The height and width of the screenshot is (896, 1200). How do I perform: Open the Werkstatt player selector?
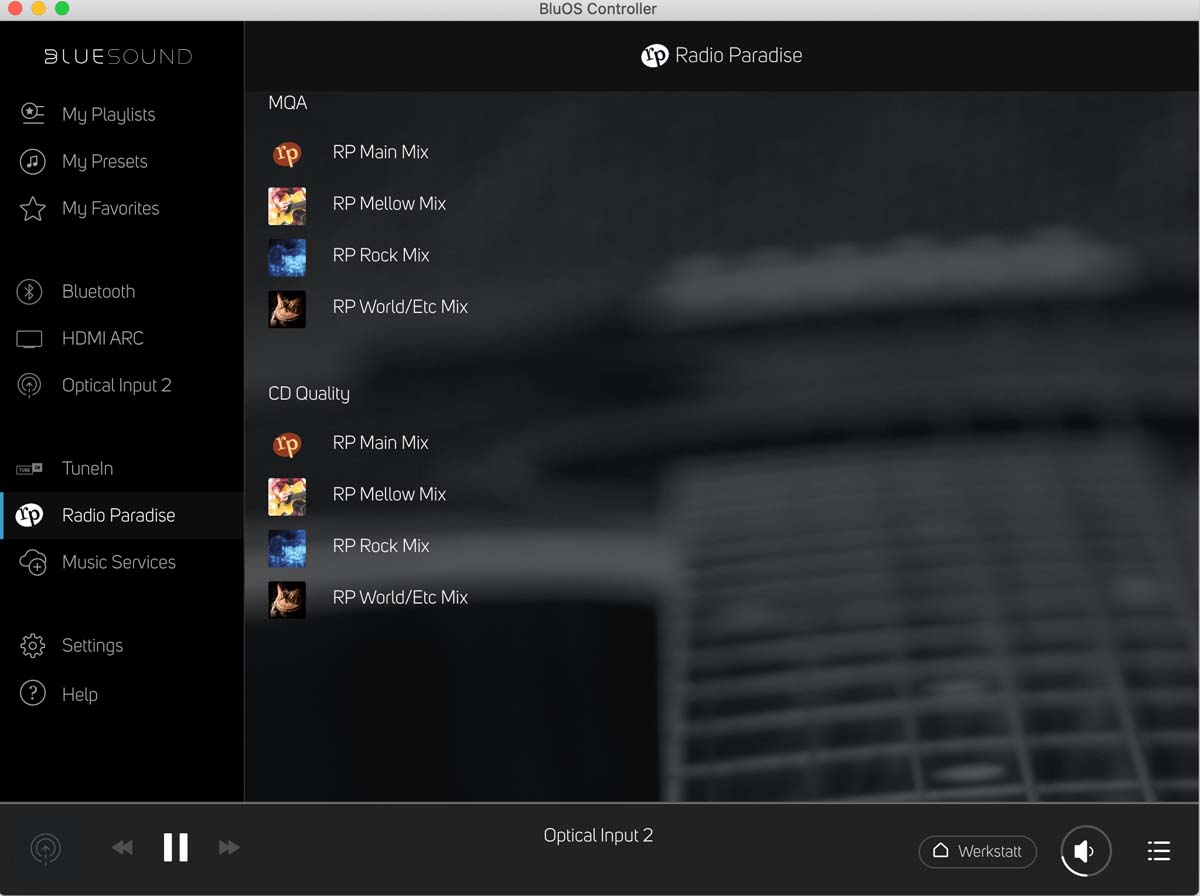[x=977, y=851]
